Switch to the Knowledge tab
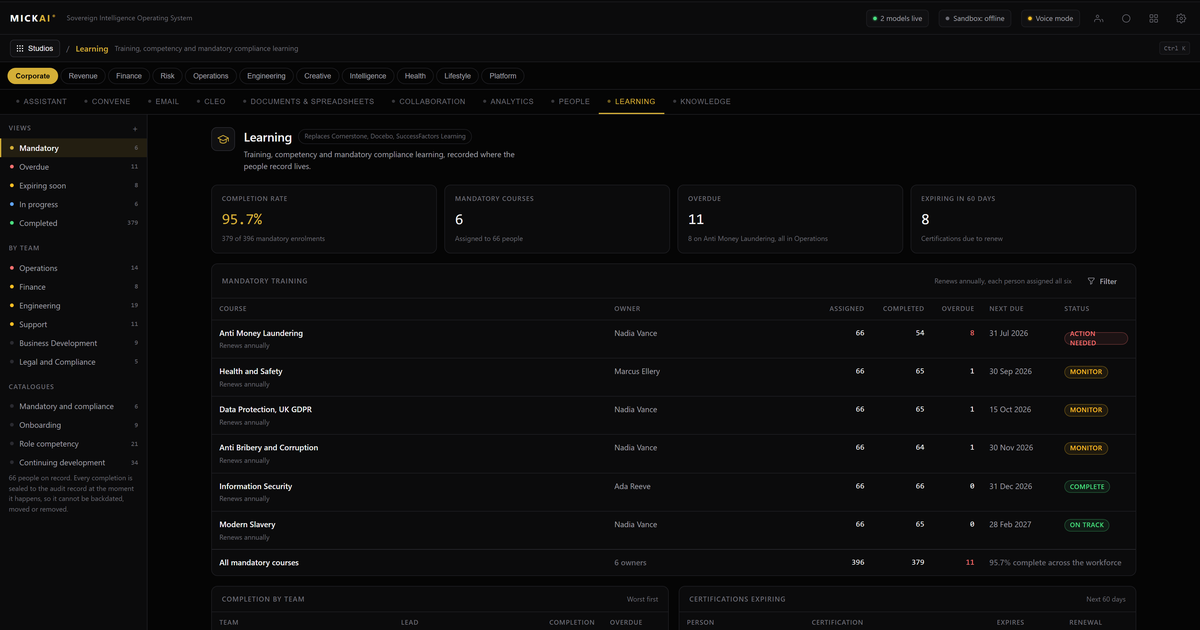The height and width of the screenshot is (630, 1200). 702,101
